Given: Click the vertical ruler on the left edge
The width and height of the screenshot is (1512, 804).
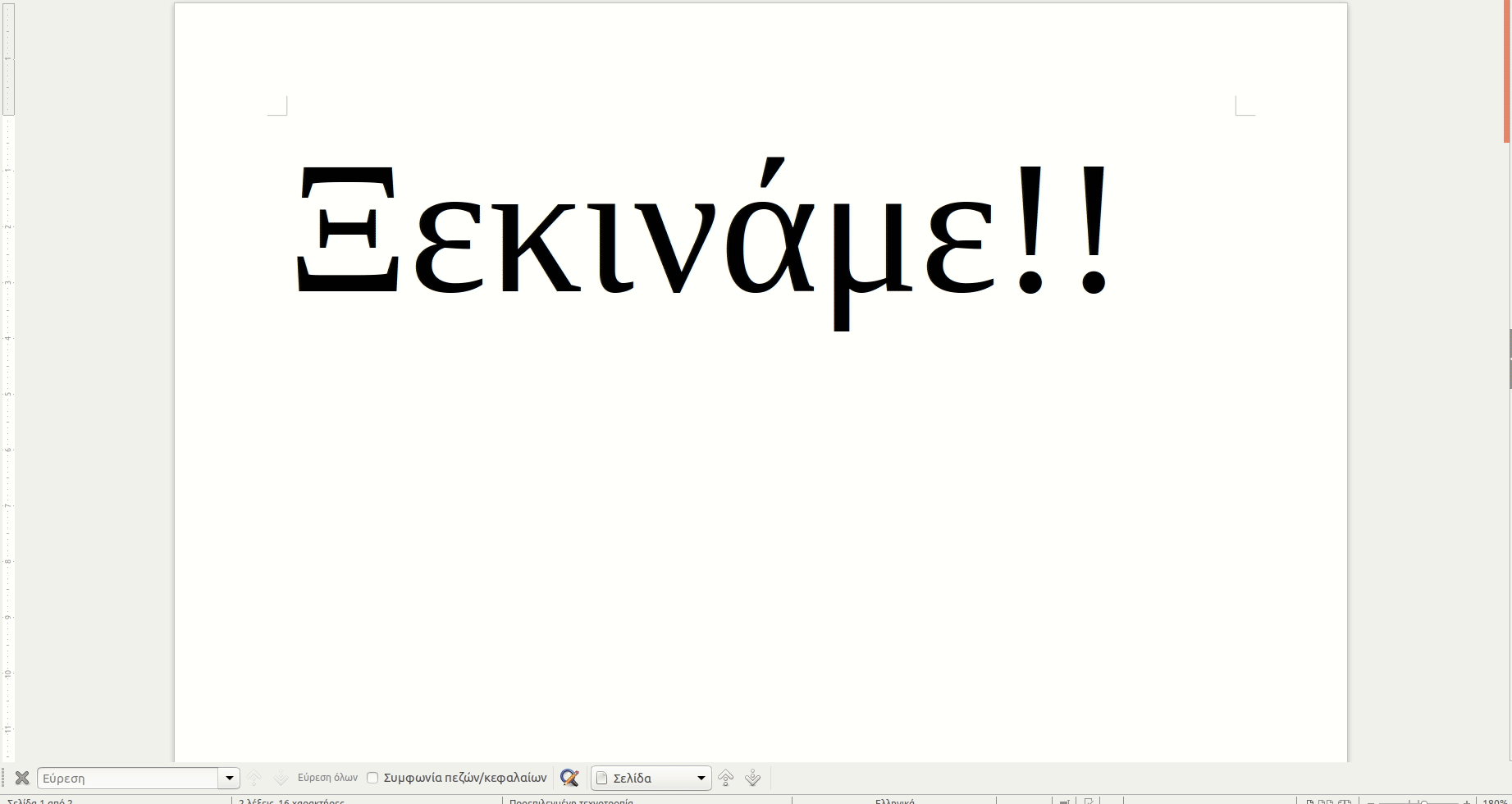Looking at the screenshot, I should (x=7, y=381).
